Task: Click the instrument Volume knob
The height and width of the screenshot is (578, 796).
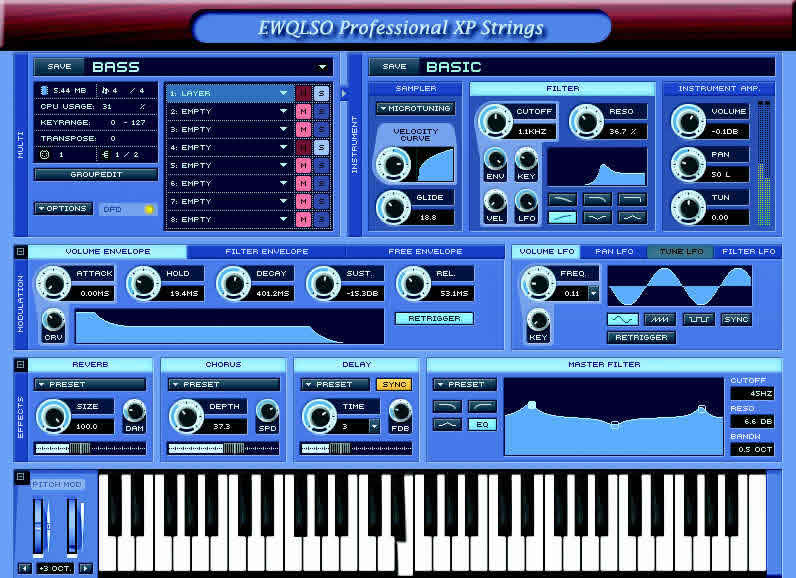Action: coord(688,121)
